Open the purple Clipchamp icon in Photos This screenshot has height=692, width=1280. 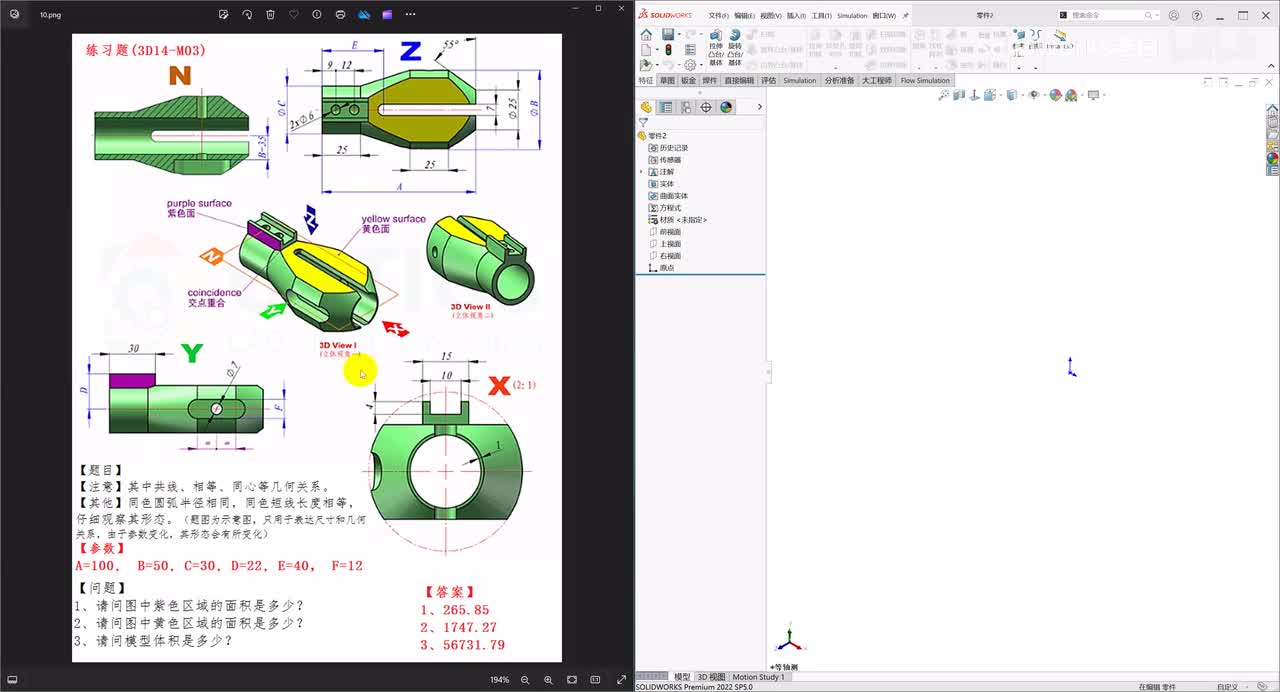pos(387,15)
